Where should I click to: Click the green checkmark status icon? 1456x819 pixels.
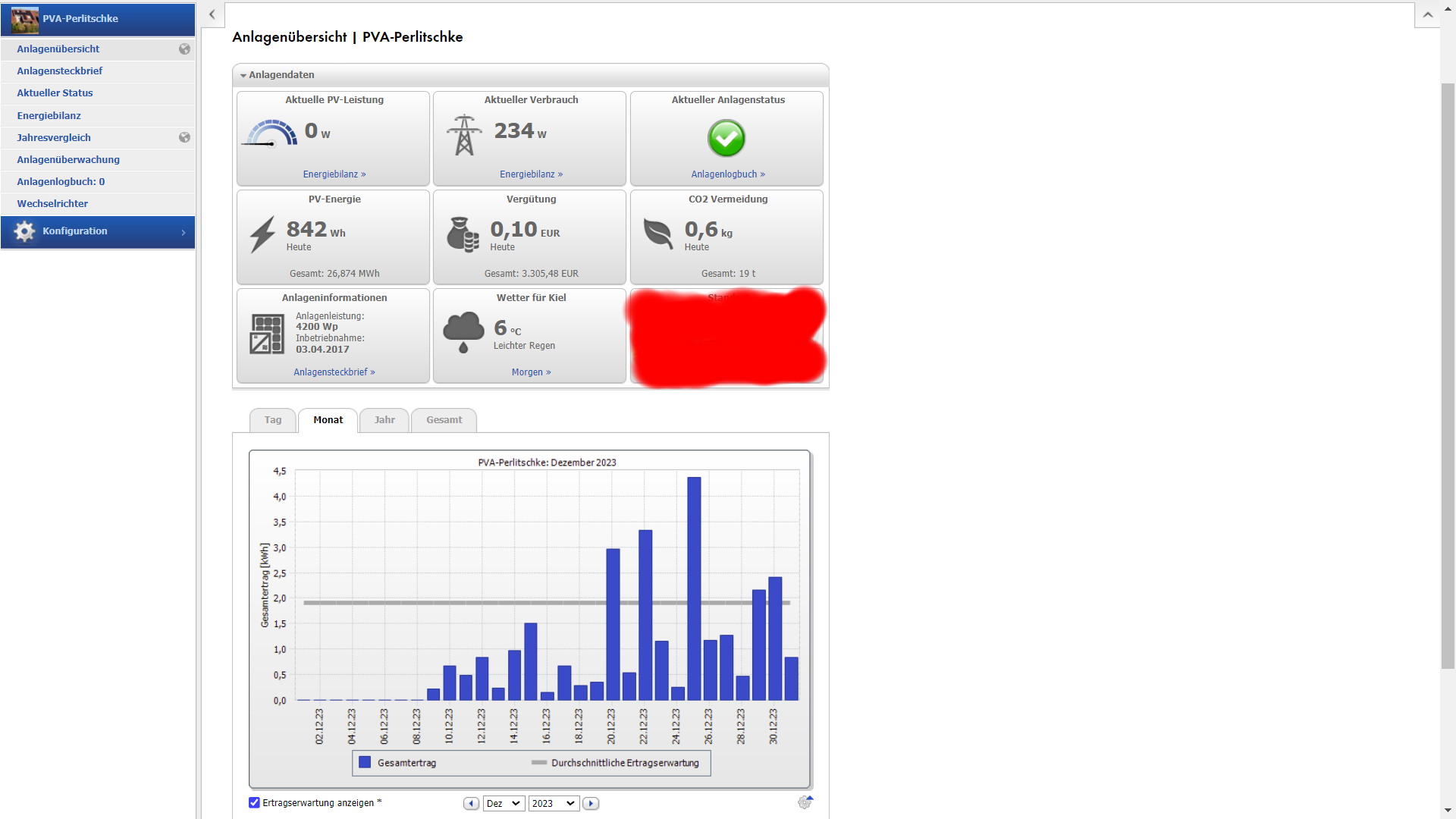(726, 138)
